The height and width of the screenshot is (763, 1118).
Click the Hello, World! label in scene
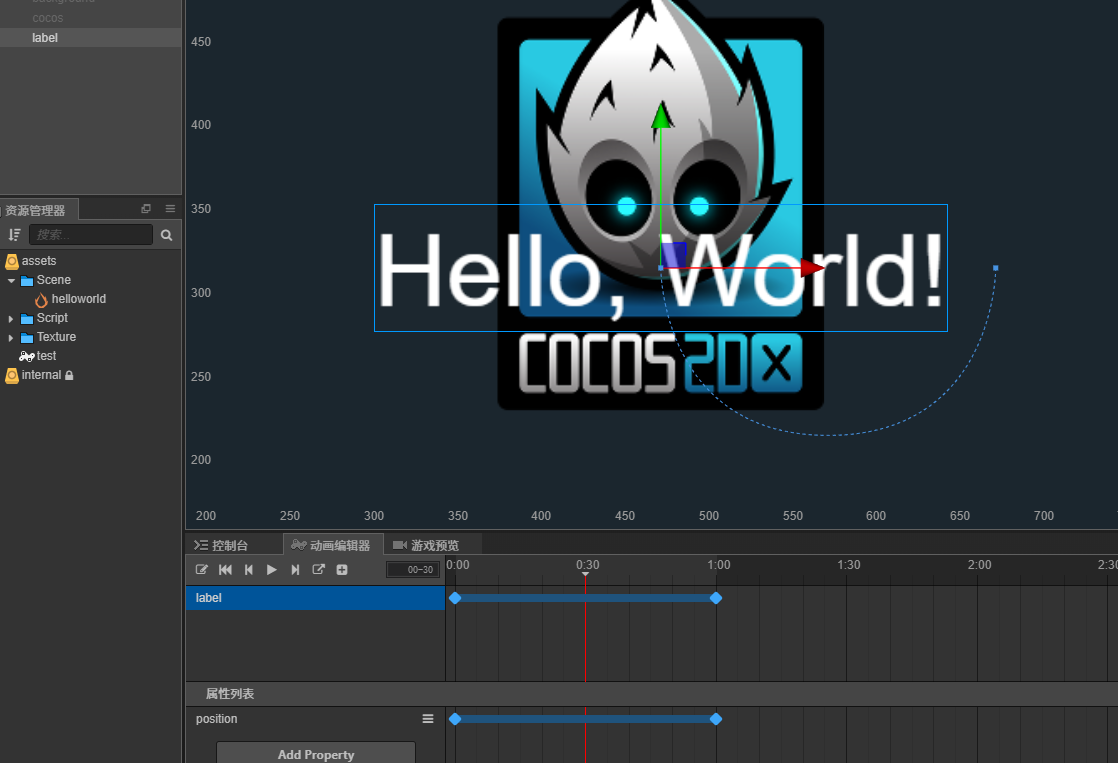click(660, 269)
